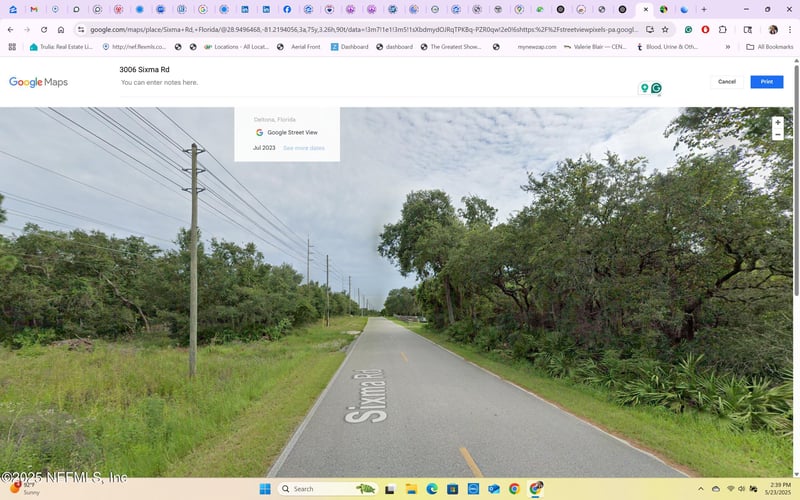Open a new browser tab
This screenshot has height=500, width=800.
[704, 9]
